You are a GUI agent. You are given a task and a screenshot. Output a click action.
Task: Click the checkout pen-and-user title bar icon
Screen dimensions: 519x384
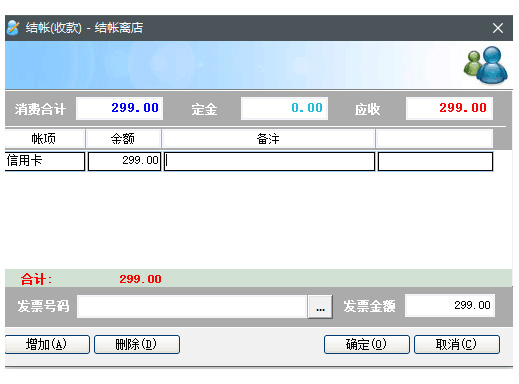click(x=13, y=28)
